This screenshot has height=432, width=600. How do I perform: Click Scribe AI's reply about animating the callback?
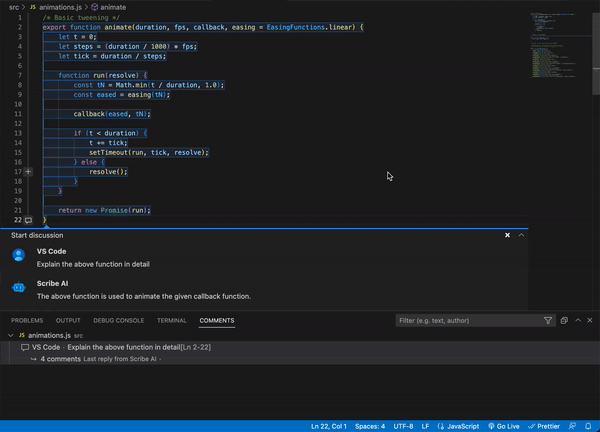[144, 297]
